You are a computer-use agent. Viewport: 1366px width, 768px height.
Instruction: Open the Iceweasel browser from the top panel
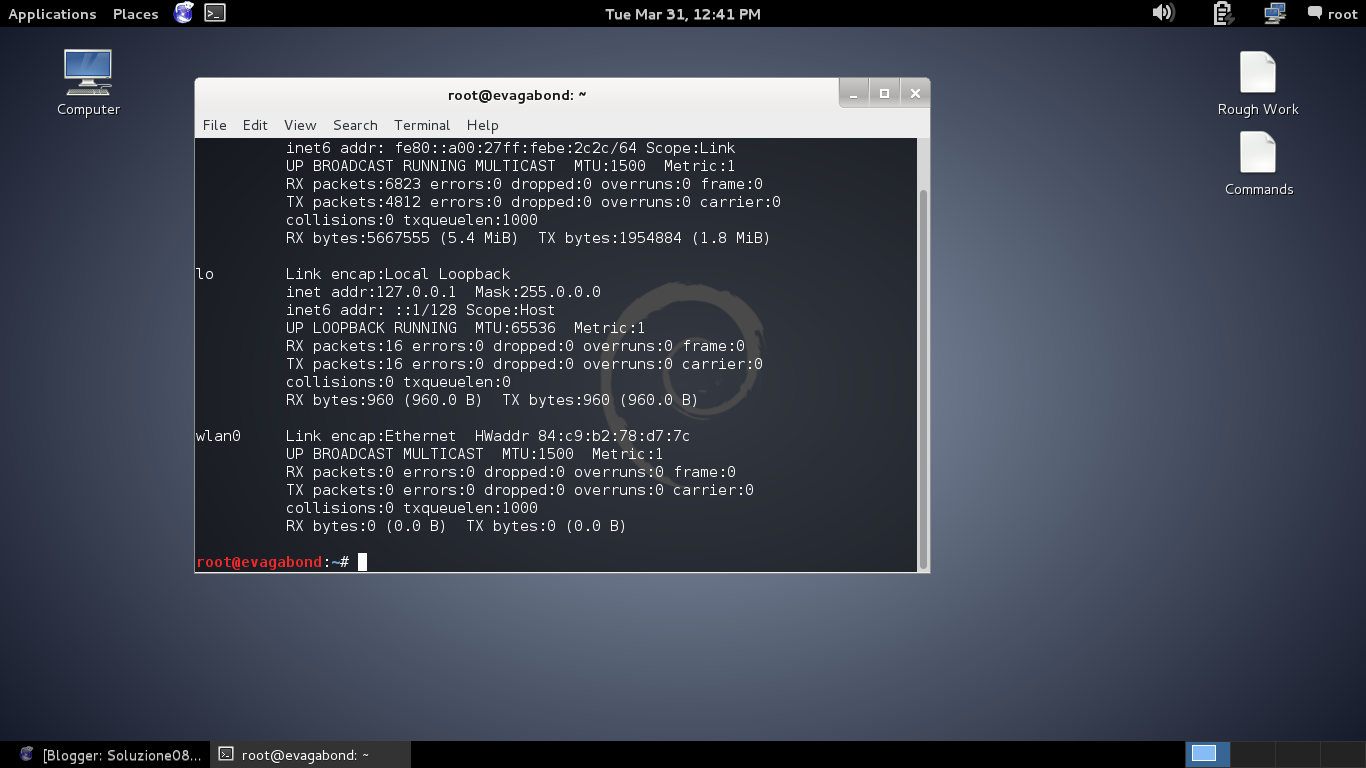pyautogui.click(x=183, y=13)
